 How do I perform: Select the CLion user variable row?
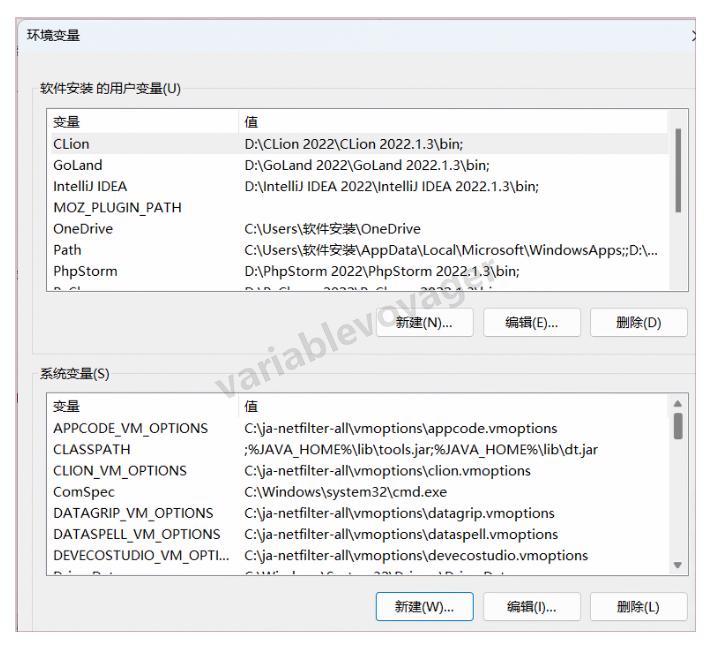[357, 144]
